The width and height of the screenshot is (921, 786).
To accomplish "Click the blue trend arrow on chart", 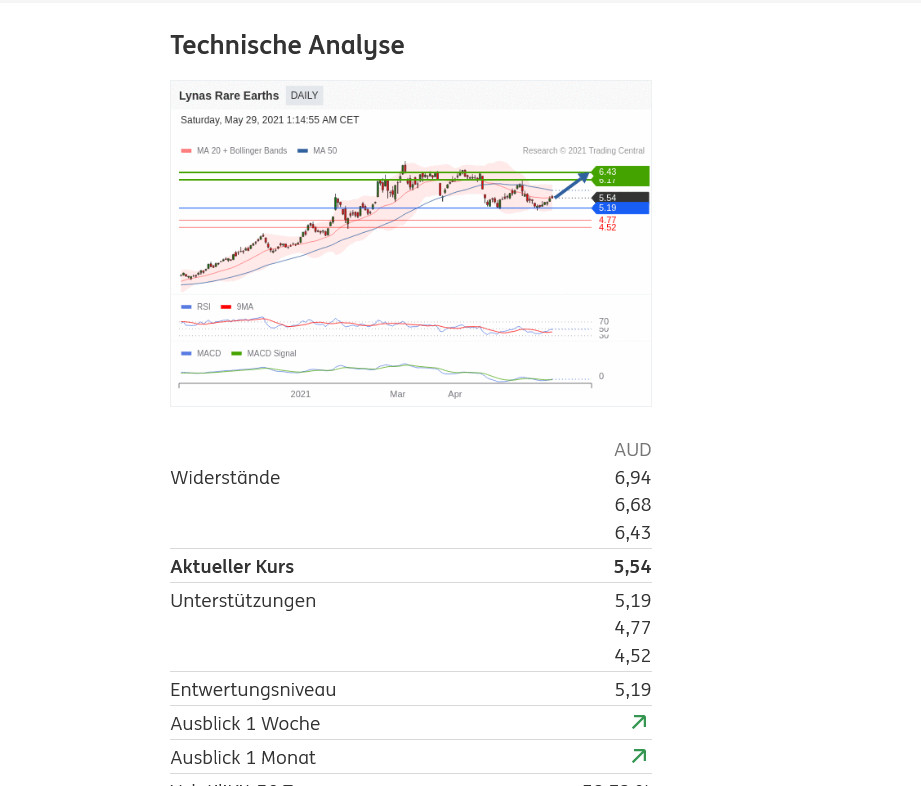I will coord(572,185).
